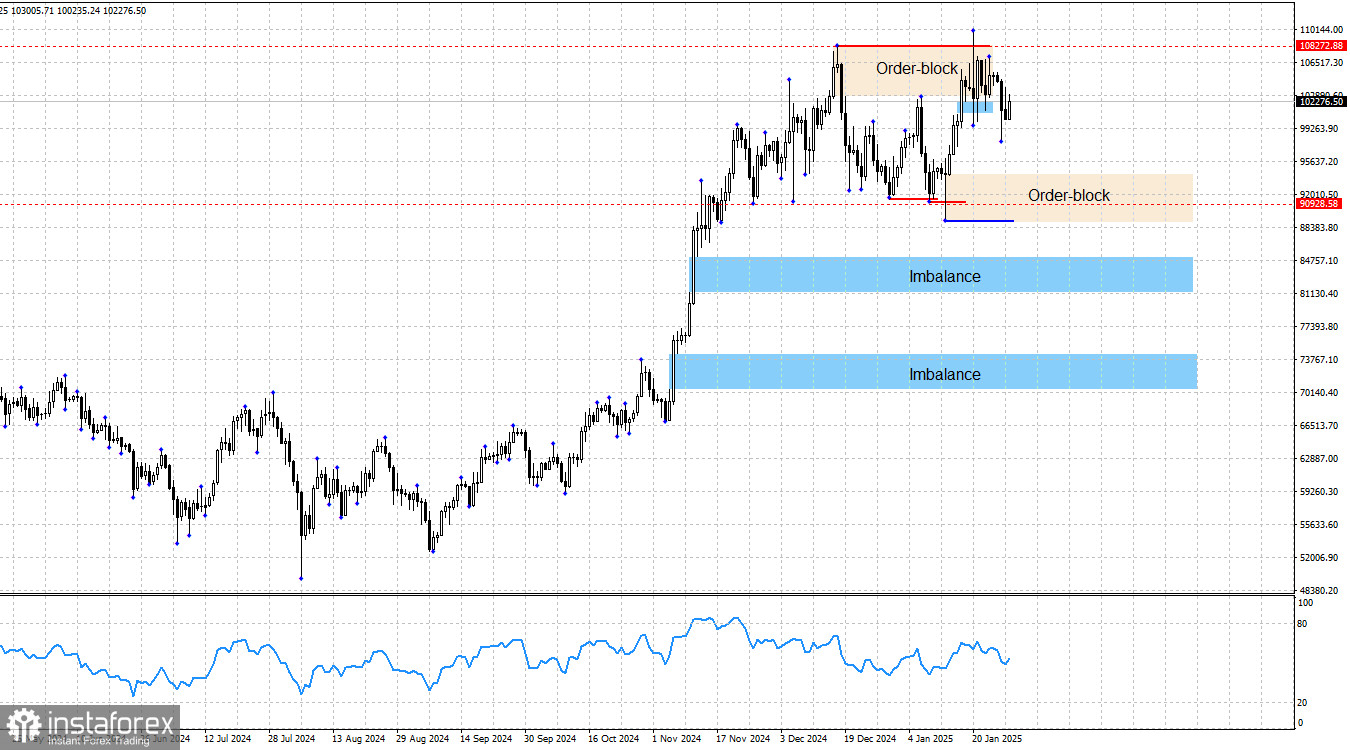Click the 3 Dec 2024 date label
Screen dimensions: 1350x750
(805, 739)
